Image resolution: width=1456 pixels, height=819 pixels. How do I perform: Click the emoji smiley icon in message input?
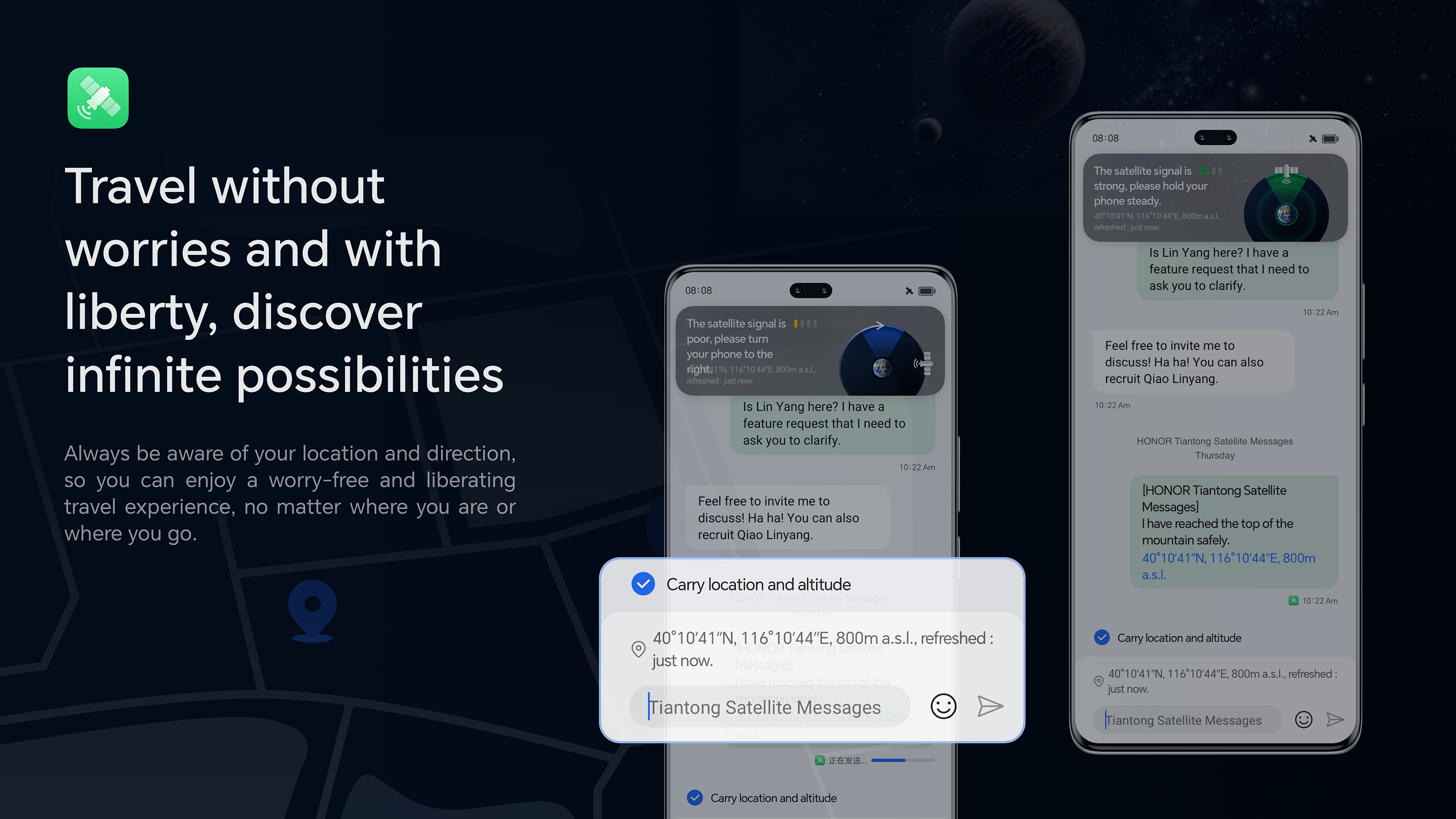[x=943, y=706]
